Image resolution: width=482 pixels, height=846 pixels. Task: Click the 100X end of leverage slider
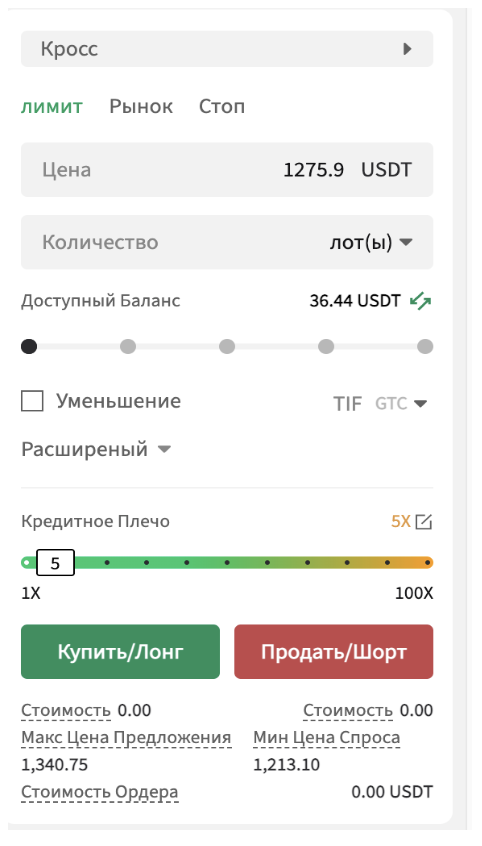pos(427,563)
